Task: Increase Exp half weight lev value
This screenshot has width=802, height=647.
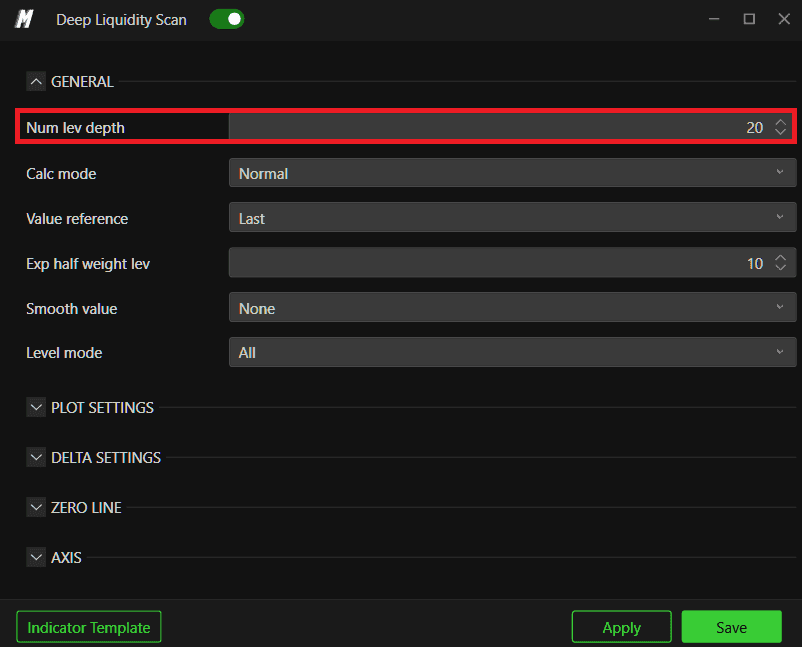Action: click(x=781, y=258)
